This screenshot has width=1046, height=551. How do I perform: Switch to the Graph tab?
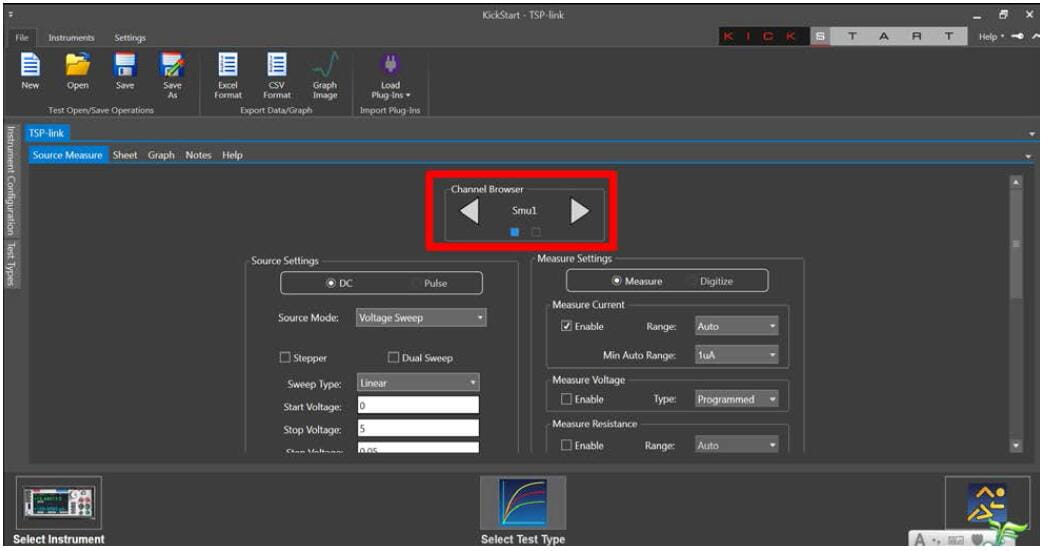[161, 155]
